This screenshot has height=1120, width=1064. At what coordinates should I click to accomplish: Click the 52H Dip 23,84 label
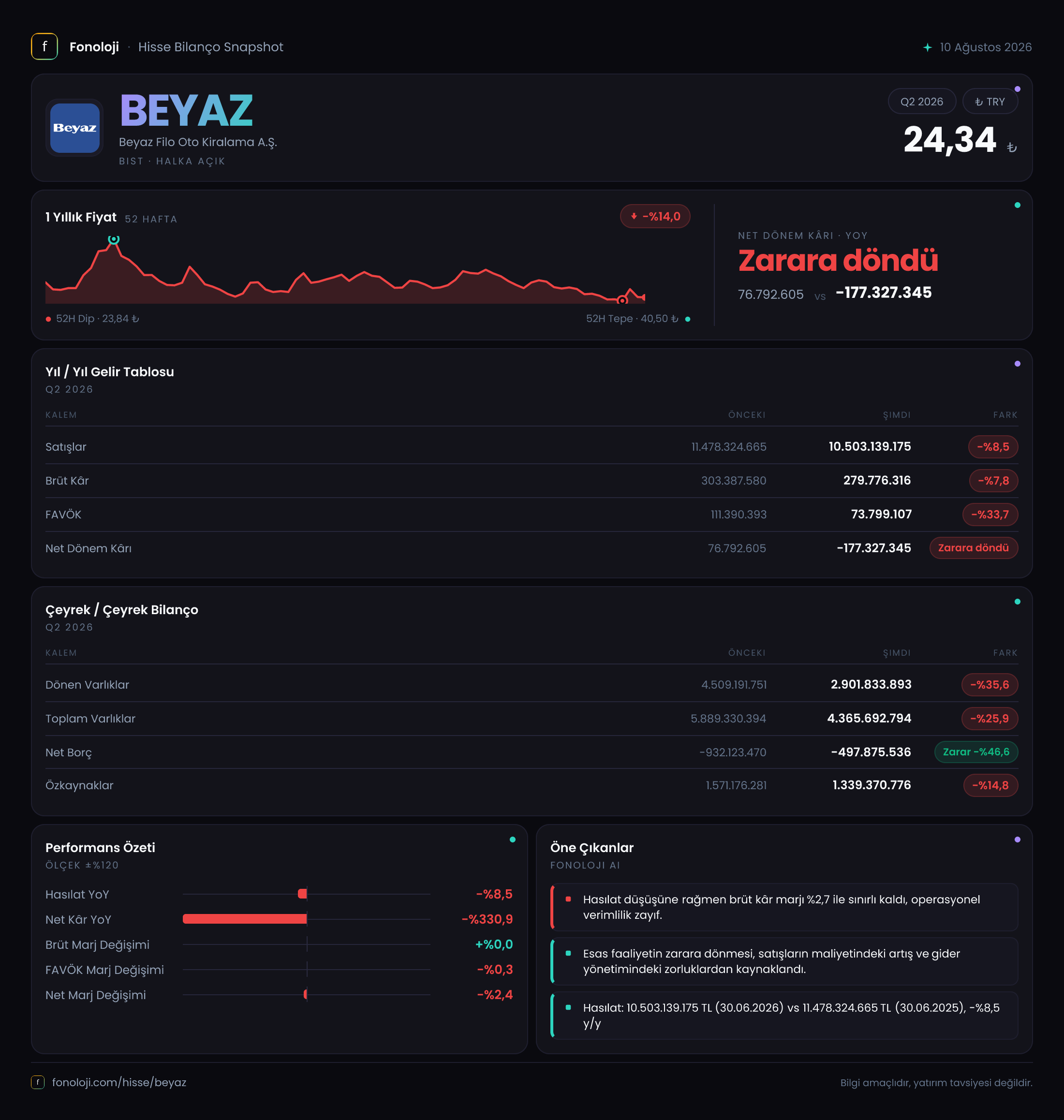pyautogui.click(x=98, y=319)
